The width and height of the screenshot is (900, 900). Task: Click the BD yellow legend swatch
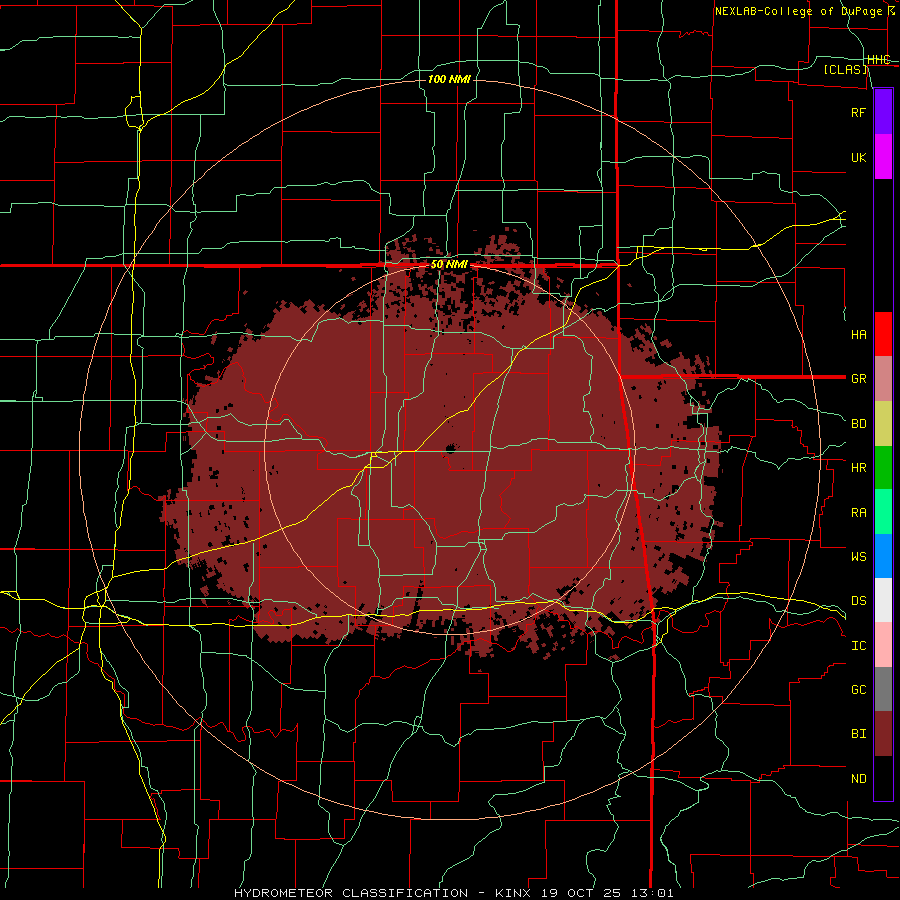coord(883,423)
